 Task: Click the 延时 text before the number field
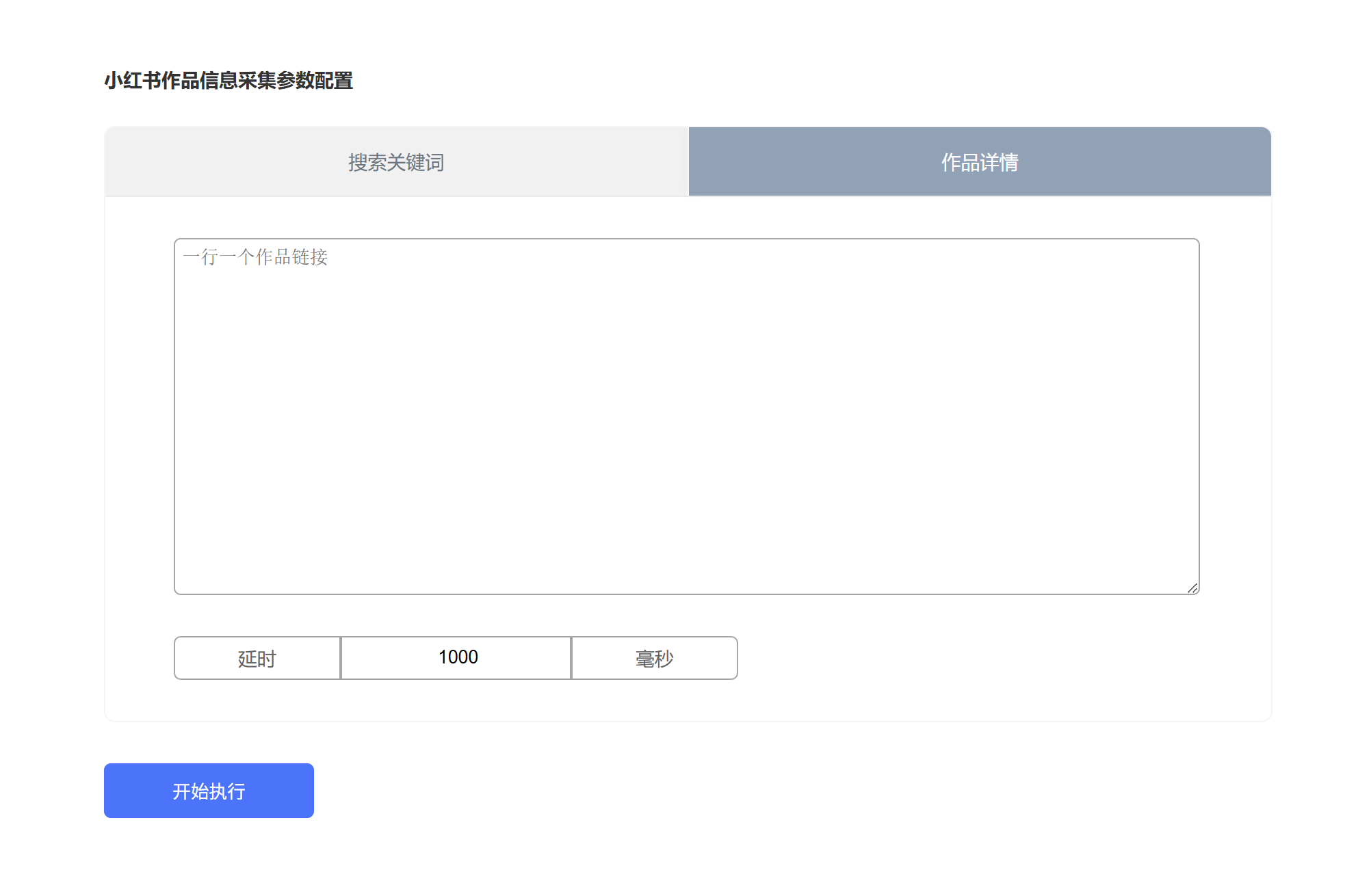(257, 659)
